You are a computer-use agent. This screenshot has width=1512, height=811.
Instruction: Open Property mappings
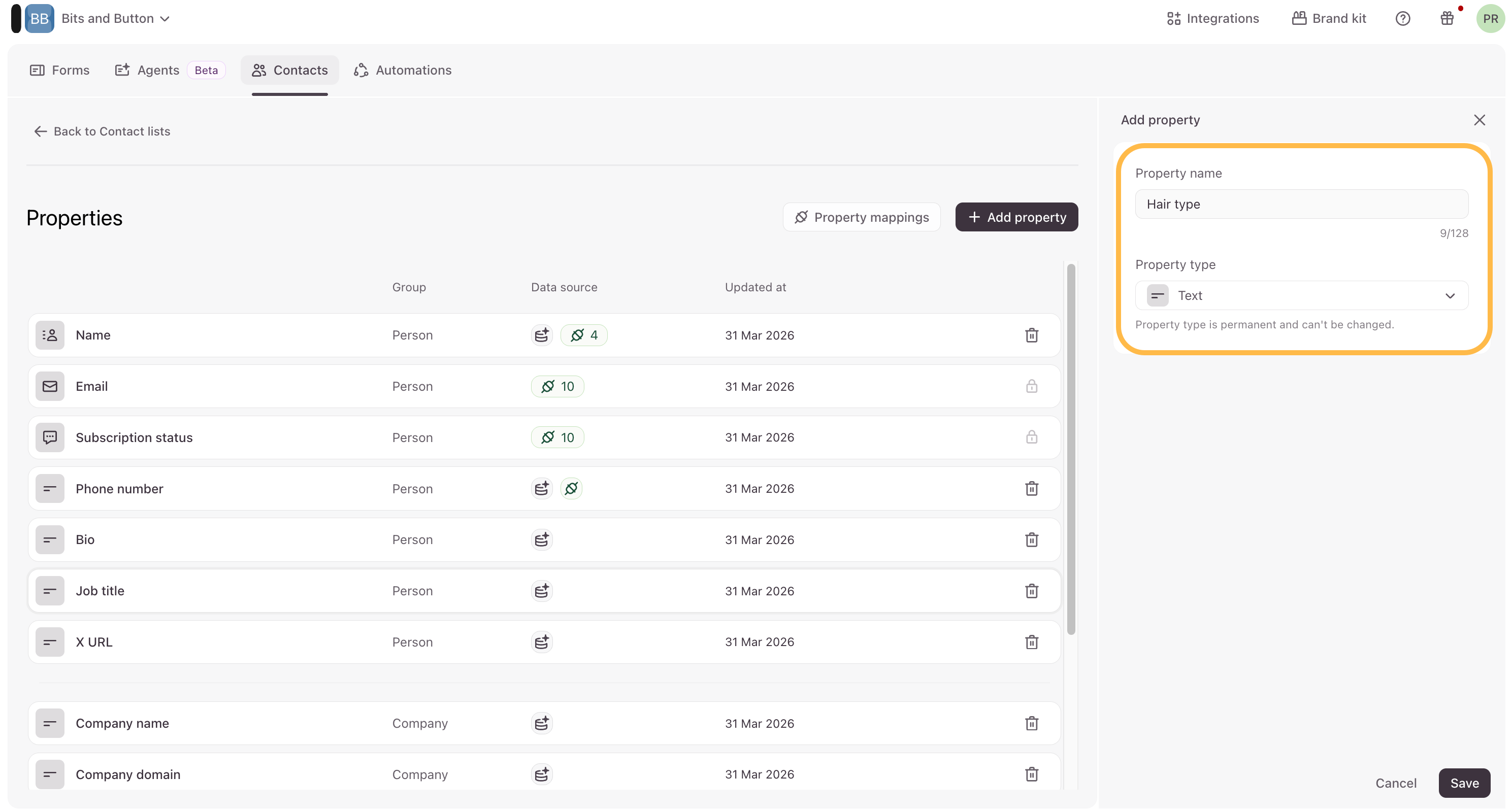pos(861,217)
